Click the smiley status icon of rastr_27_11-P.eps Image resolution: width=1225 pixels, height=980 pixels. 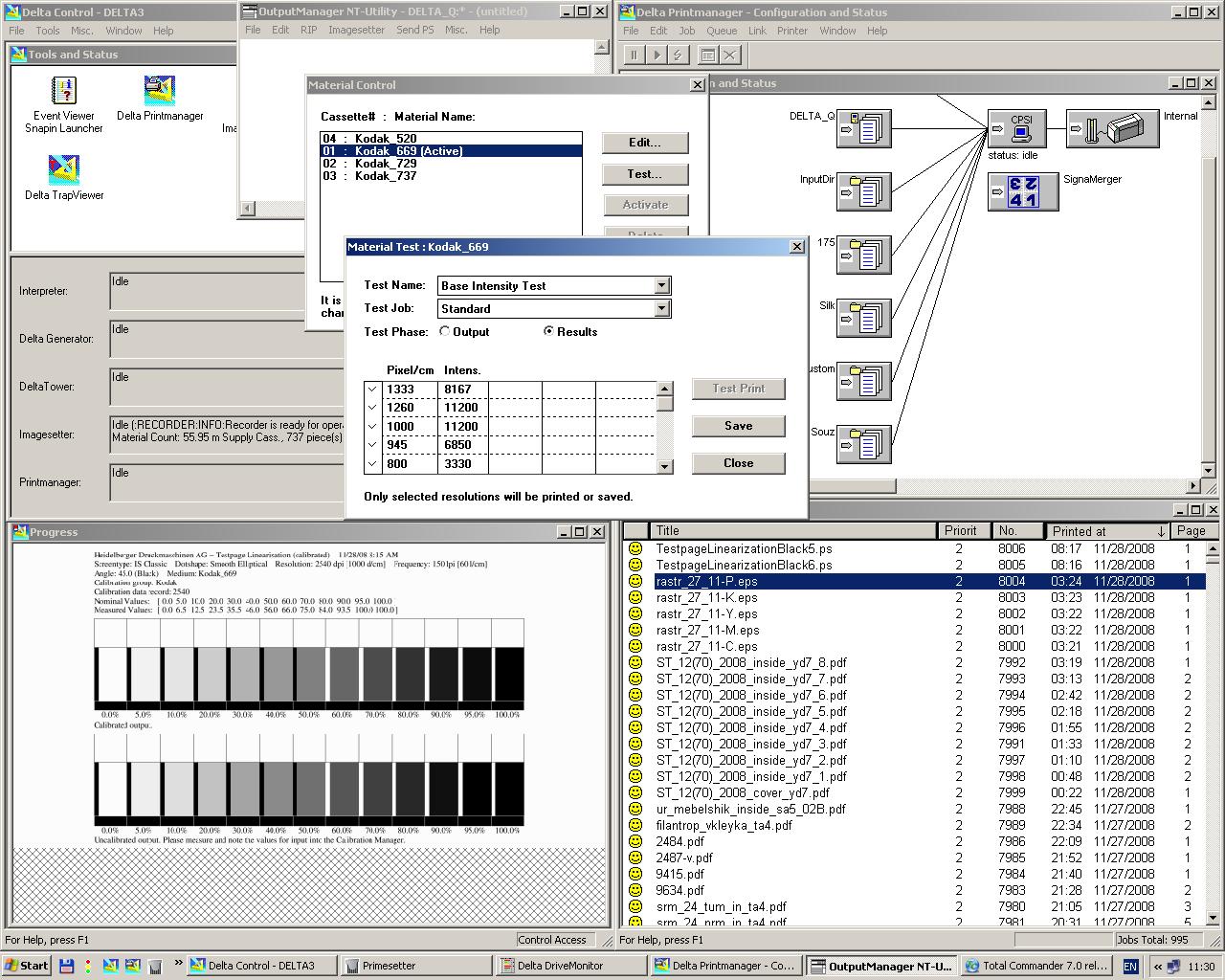coord(635,581)
